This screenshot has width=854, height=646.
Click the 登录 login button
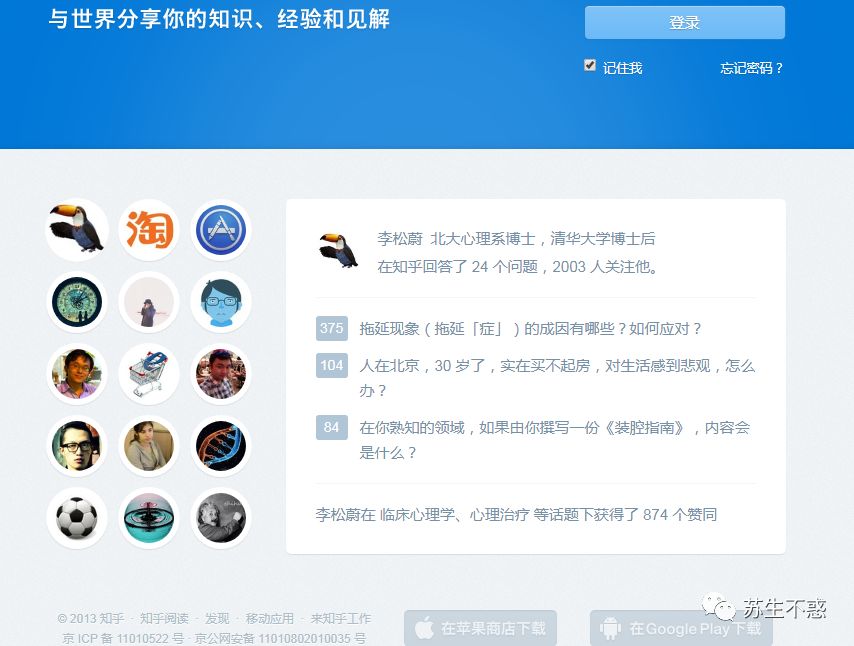point(685,22)
